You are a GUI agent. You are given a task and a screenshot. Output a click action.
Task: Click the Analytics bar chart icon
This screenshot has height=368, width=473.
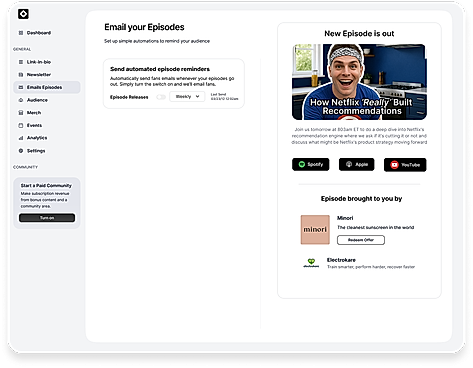tap(21, 138)
